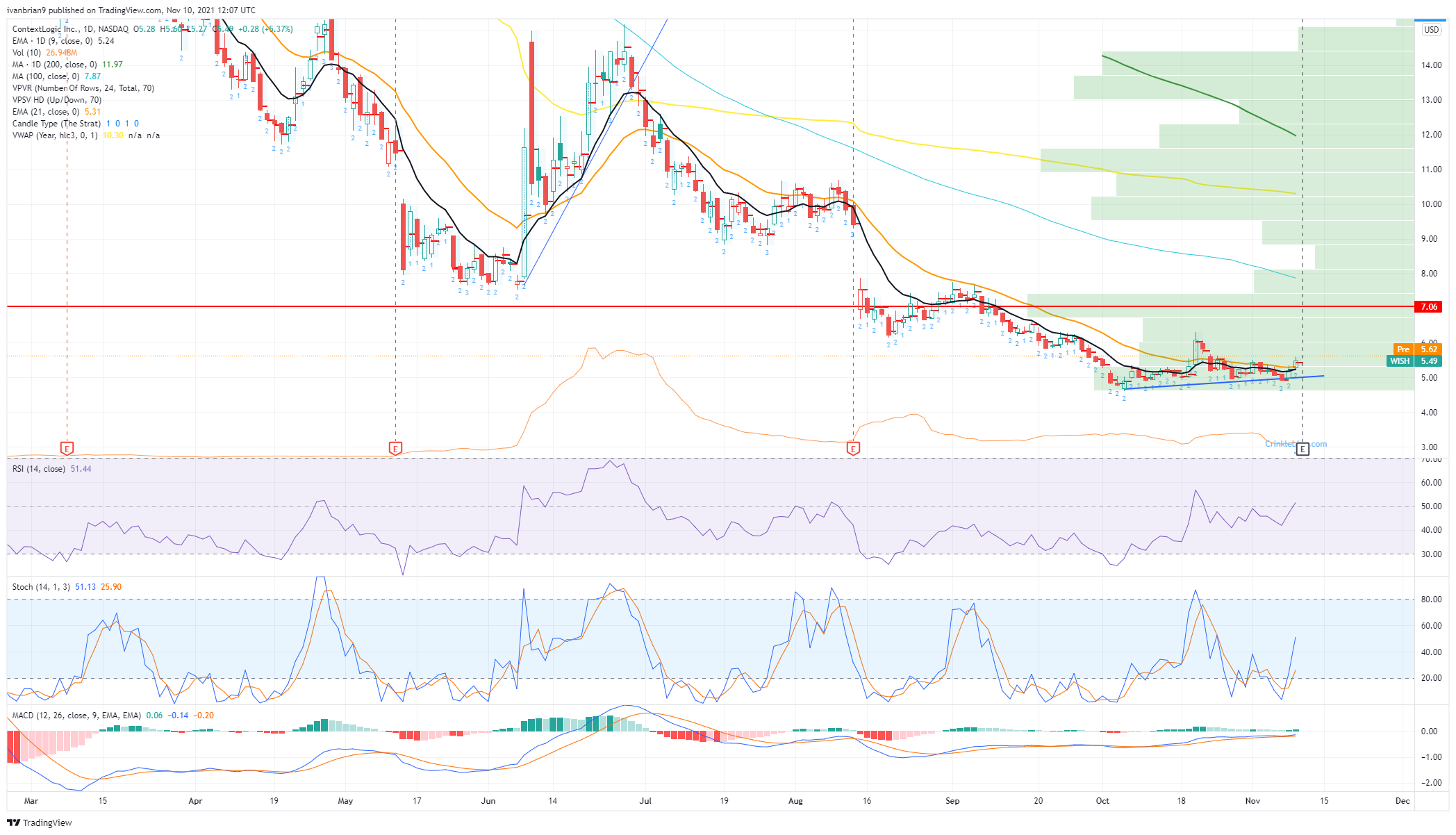Screen dimensions: 1456x835
Task: Click the +0.28 (+5.37%) change value
Action: click(265, 29)
